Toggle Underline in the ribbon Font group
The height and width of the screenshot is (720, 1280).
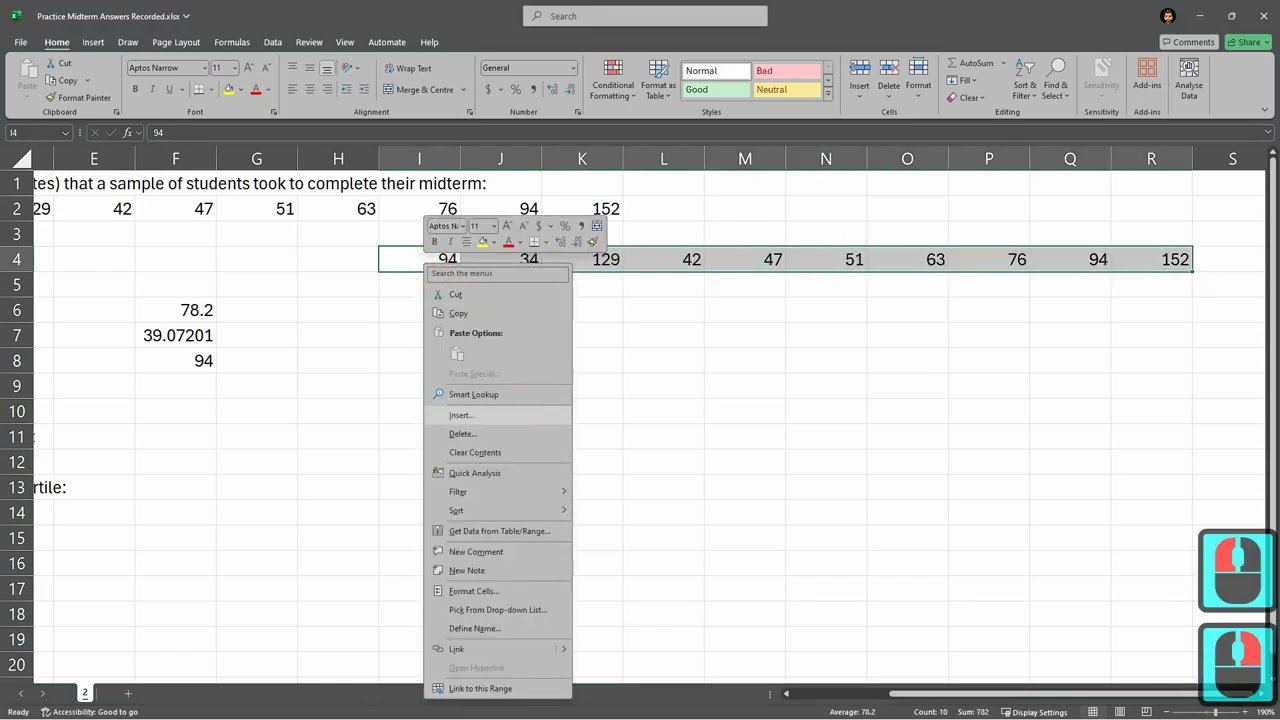click(x=169, y=89)
